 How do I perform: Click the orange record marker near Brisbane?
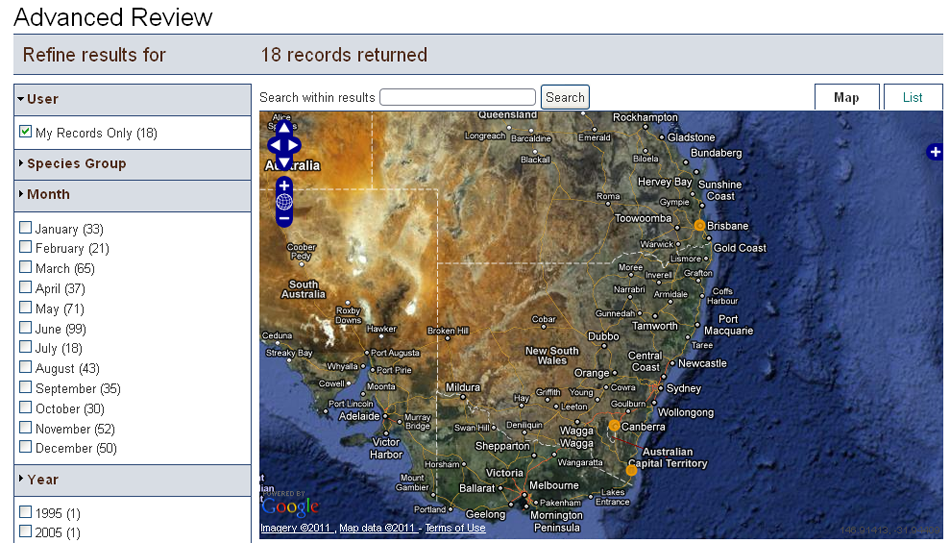(x=699, y=226)
